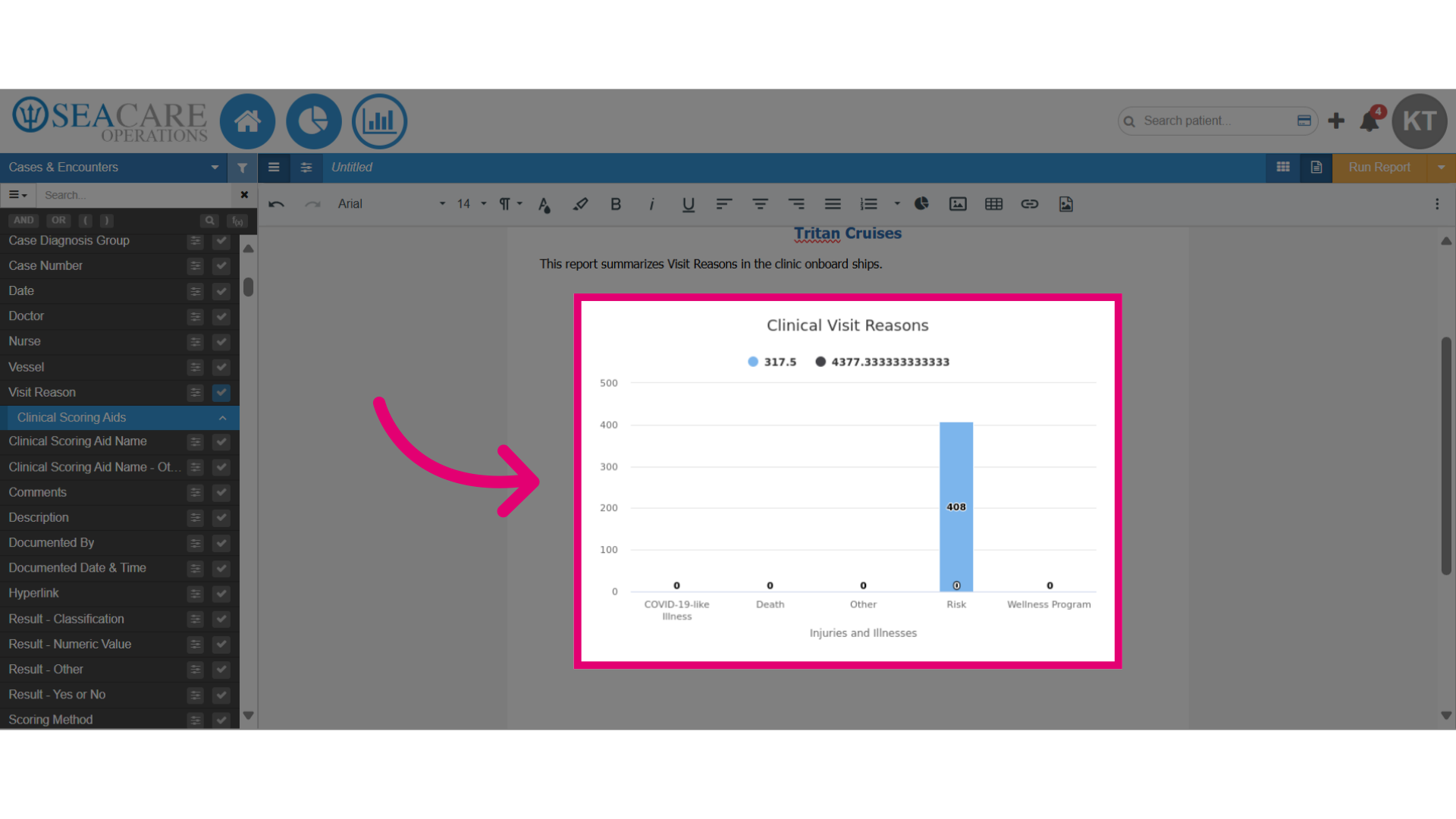Image resolution: width=1456 pixels, height=819 pixels.
Task: Open the list style dropdown arrow
Action: point(897,204)
